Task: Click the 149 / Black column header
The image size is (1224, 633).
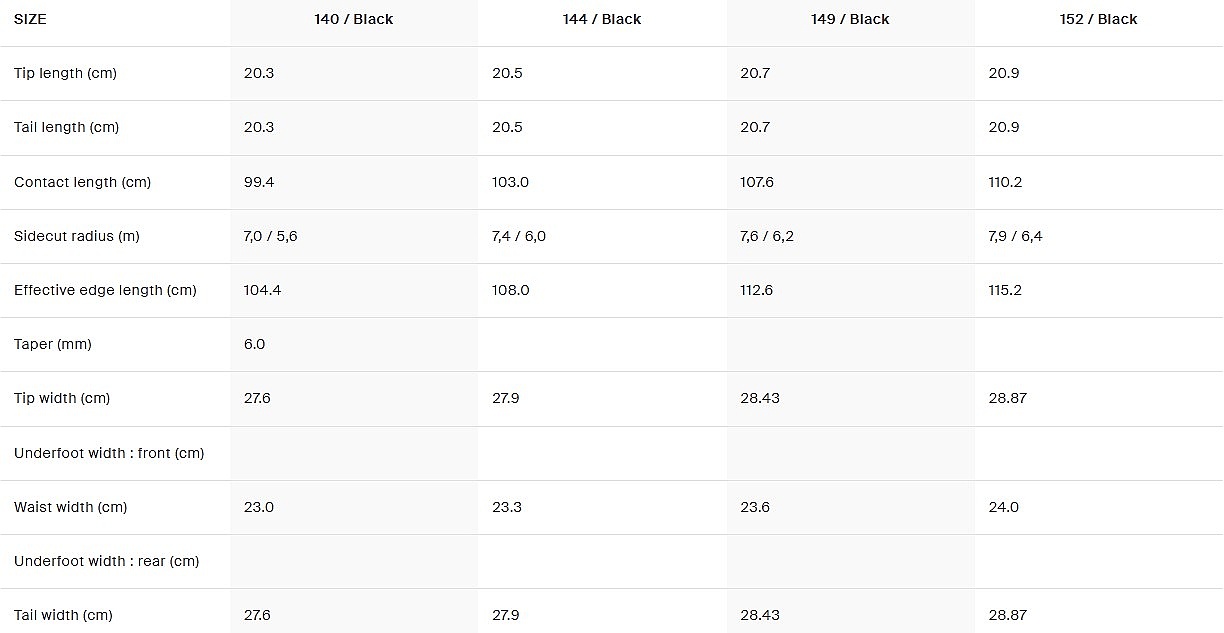Action: 850,19
